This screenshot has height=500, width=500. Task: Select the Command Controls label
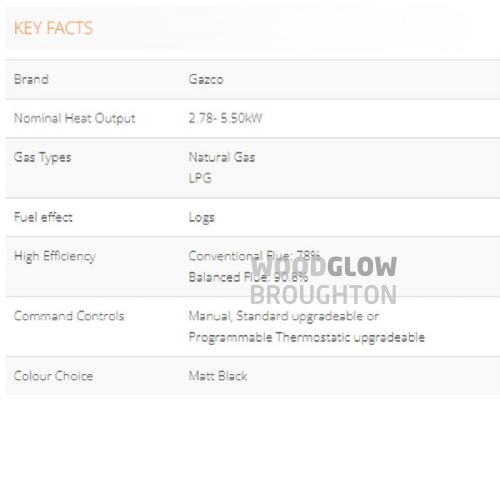[69, 316]
